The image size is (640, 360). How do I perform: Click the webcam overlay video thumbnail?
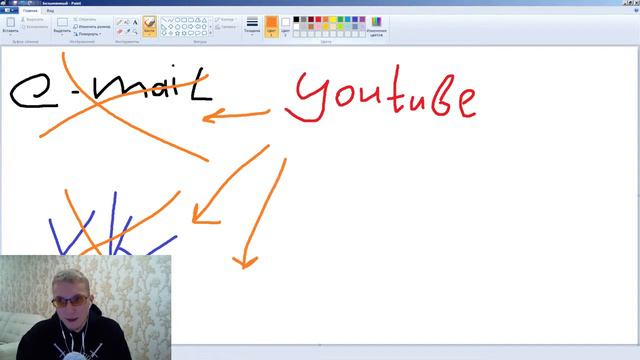coord(86,307)
